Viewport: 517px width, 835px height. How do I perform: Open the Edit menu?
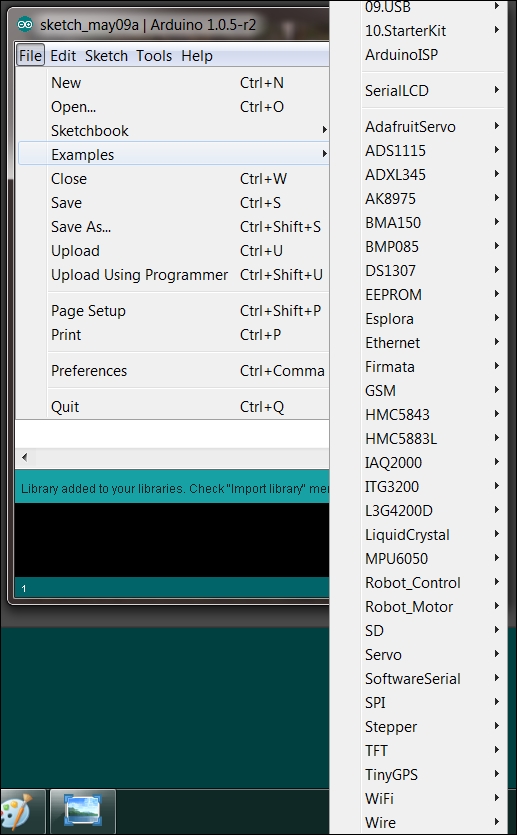point(63,55)
